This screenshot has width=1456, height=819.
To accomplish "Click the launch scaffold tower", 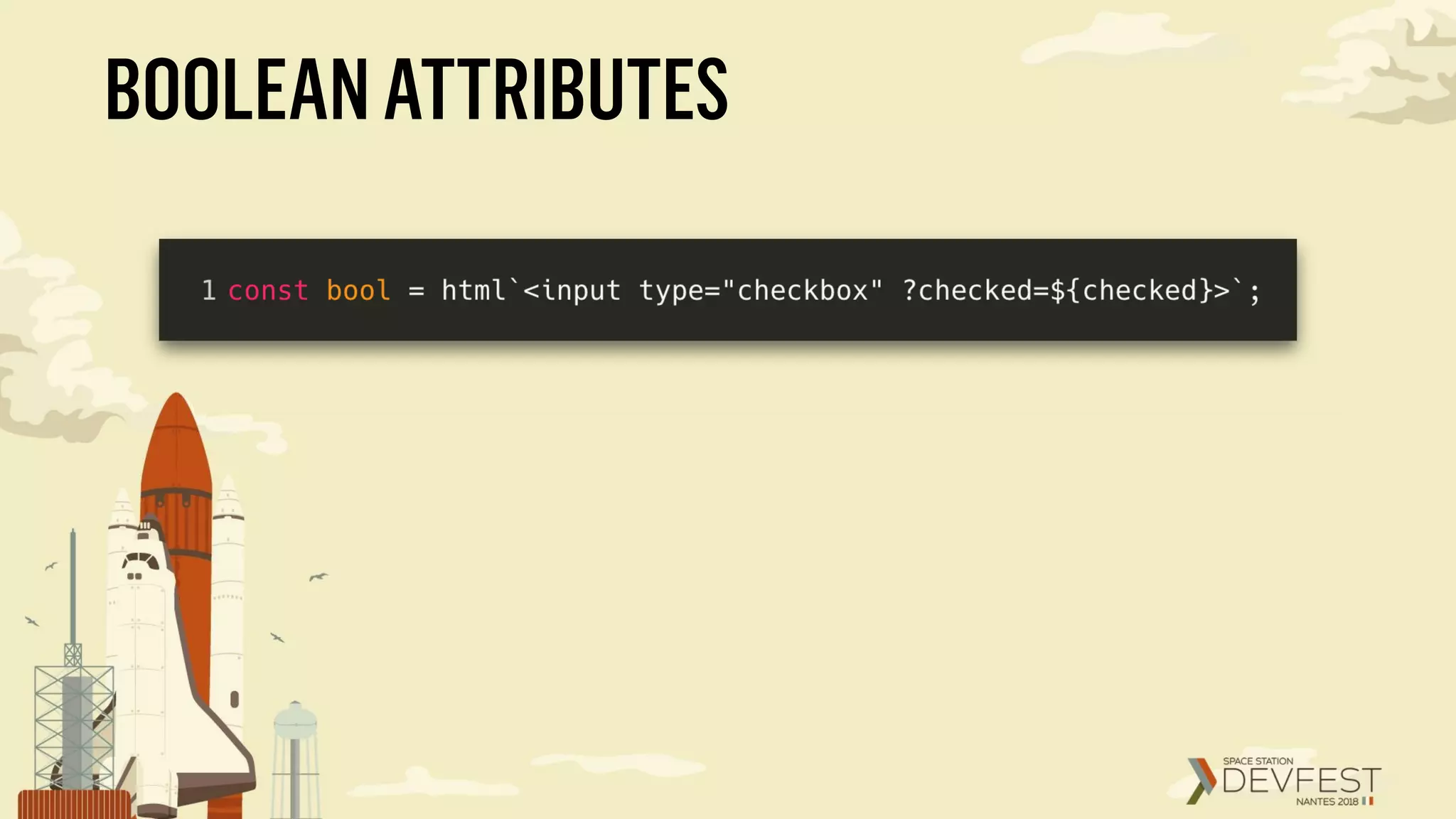I will pos(73,725).
